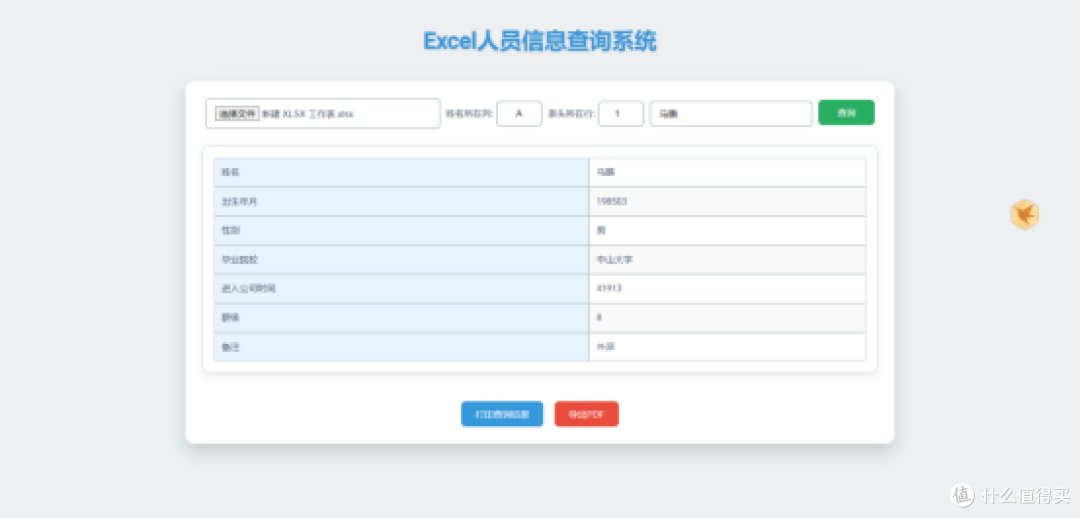The image size is (1080, 518).
Task: Select the 性别 label cell
Action: coord(402,230)
